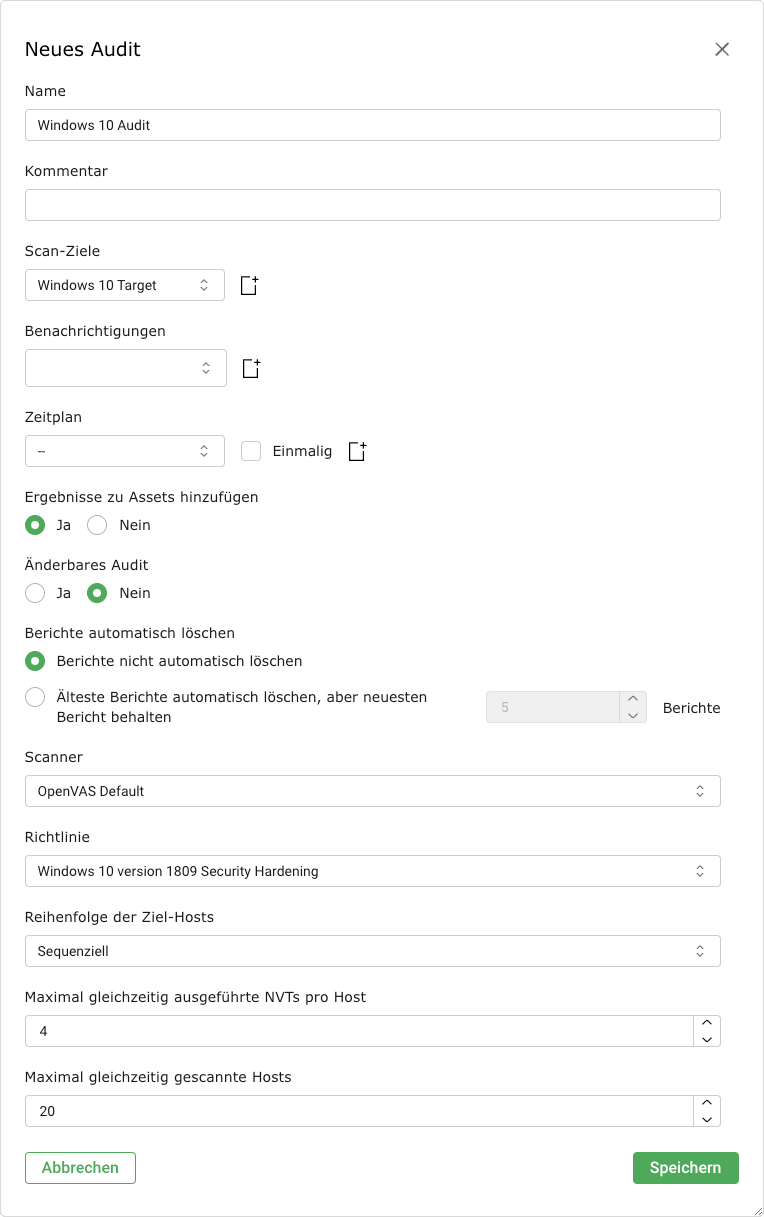Open the Richtlinie policy dropdown

(x=372, y=871)
